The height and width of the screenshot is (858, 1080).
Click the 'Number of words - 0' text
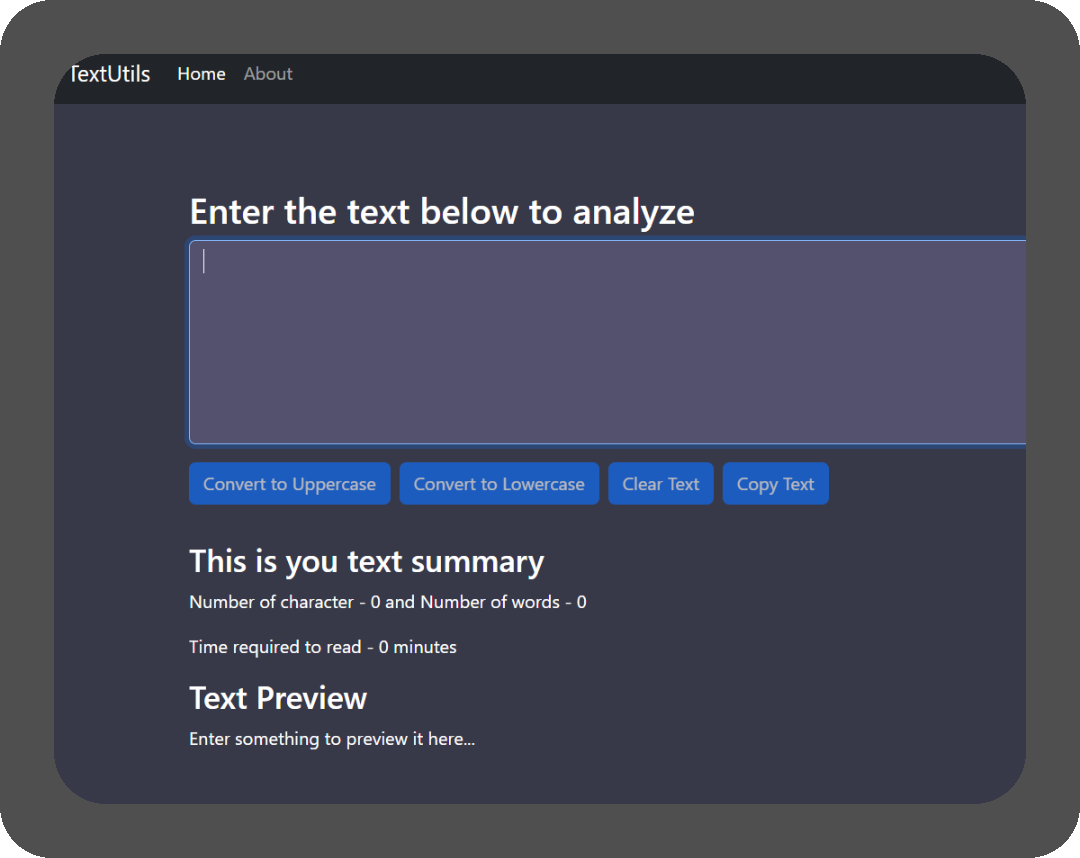(x=503, y=602)
